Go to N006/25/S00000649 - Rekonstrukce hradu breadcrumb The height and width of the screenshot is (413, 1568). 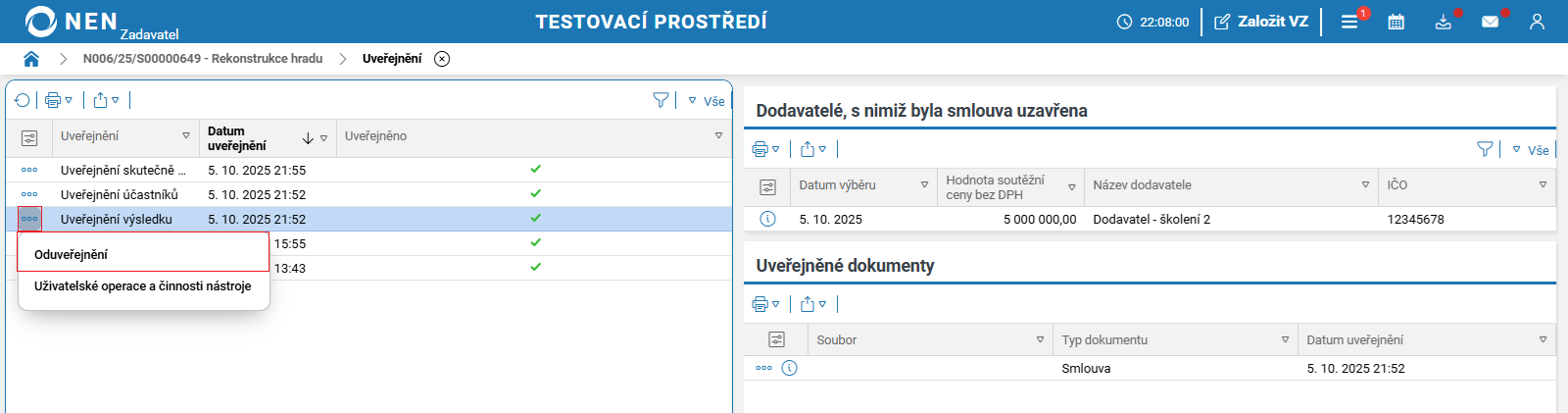click(203, 59)
